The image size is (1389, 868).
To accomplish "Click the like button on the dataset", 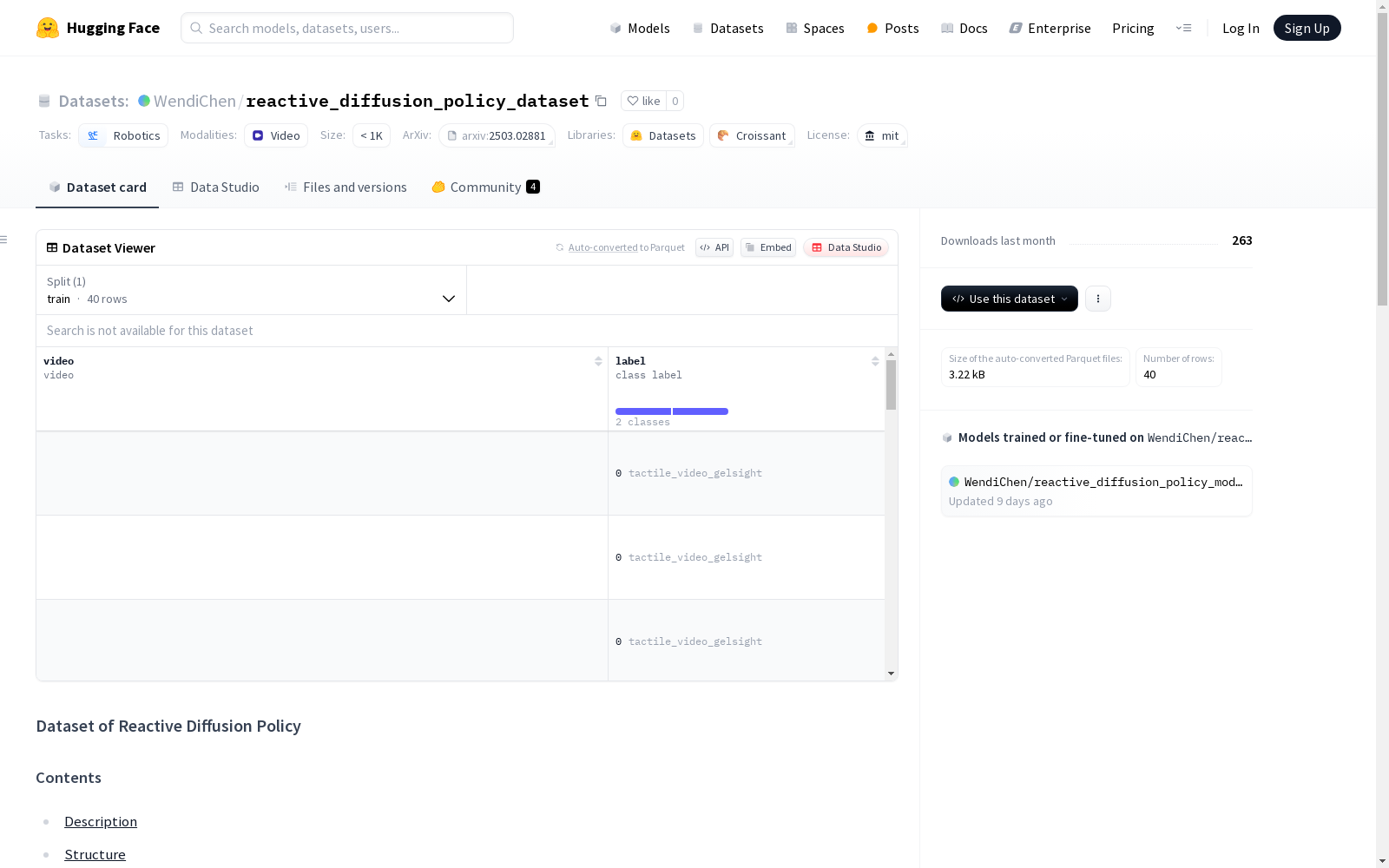I will [644, 101].
